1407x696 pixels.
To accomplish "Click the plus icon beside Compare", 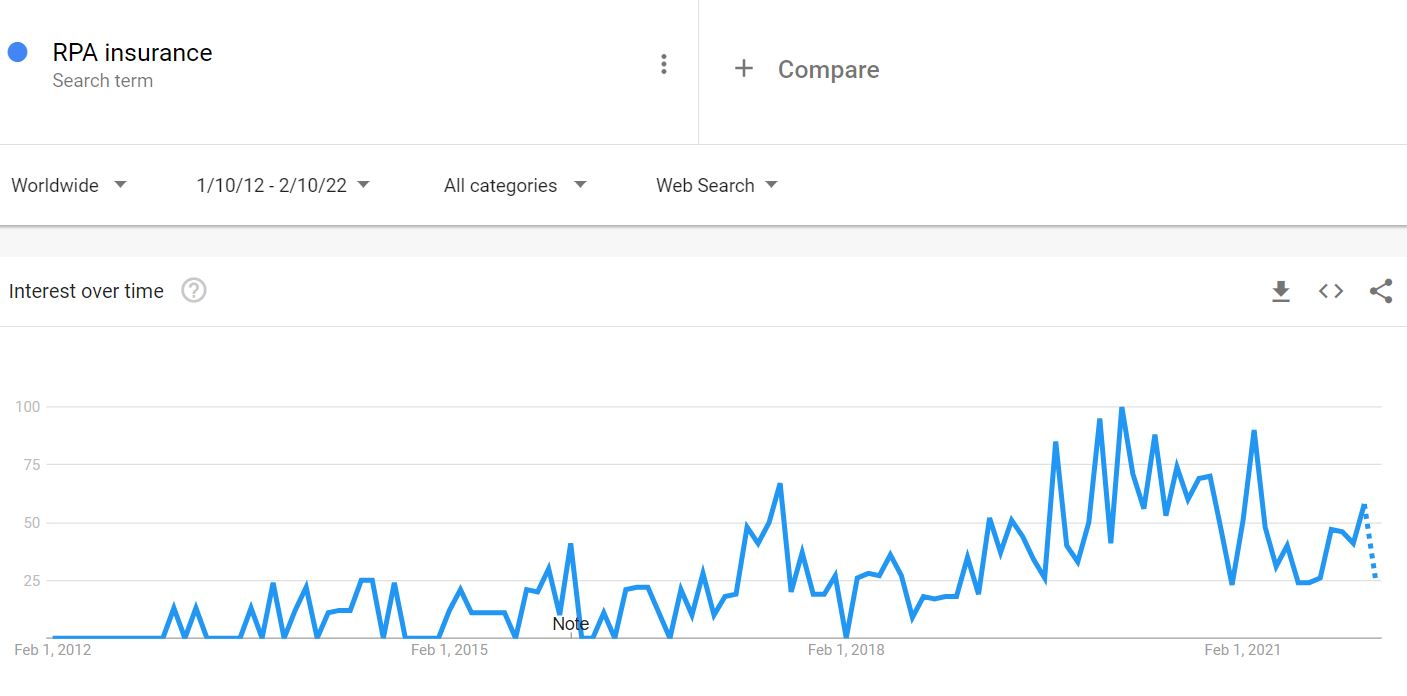I will pos(743,68).
